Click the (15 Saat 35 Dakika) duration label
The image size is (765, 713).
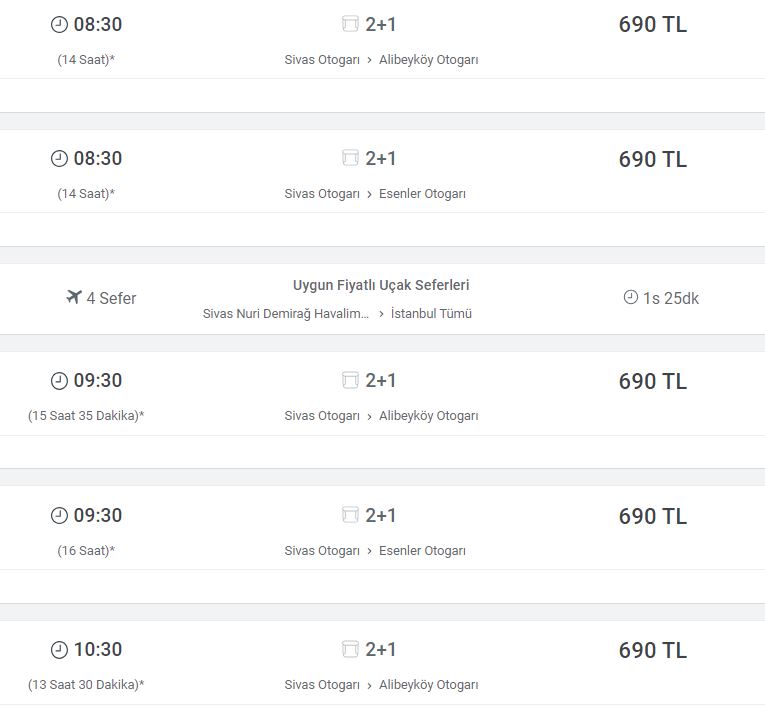coord(86,416)
